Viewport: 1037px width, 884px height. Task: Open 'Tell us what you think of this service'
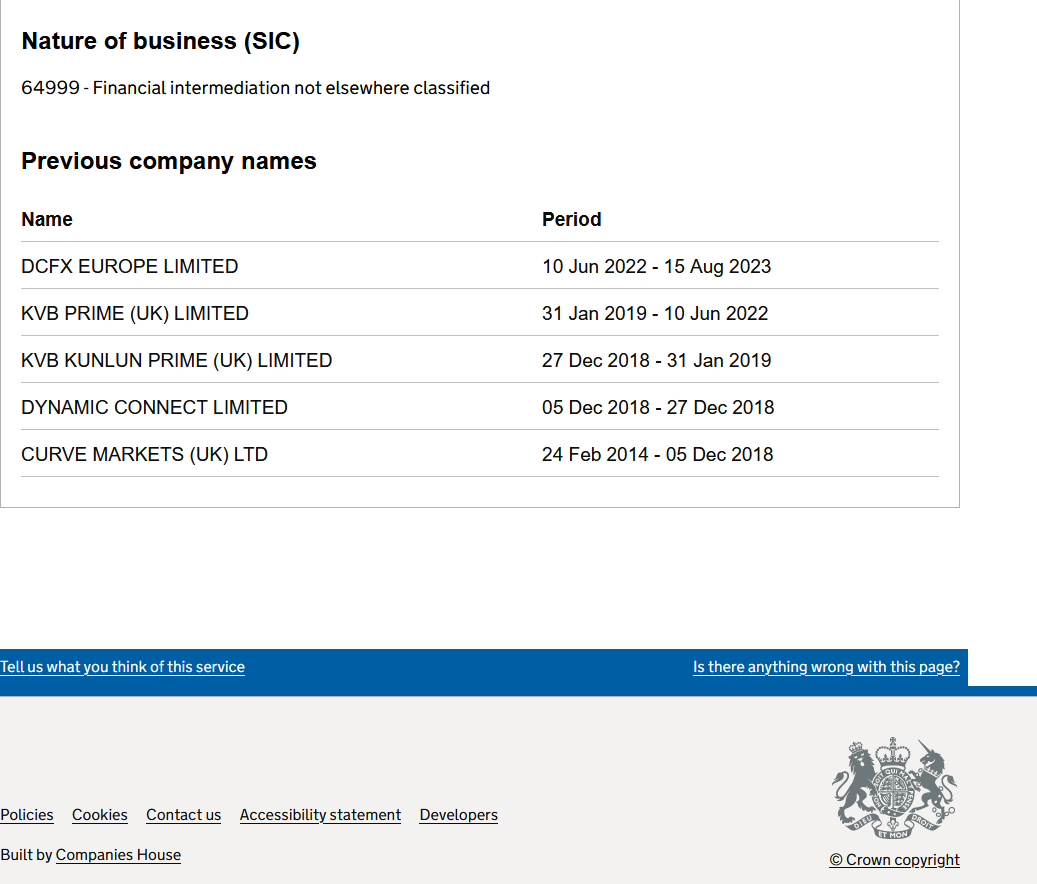(x=122, y=667)
